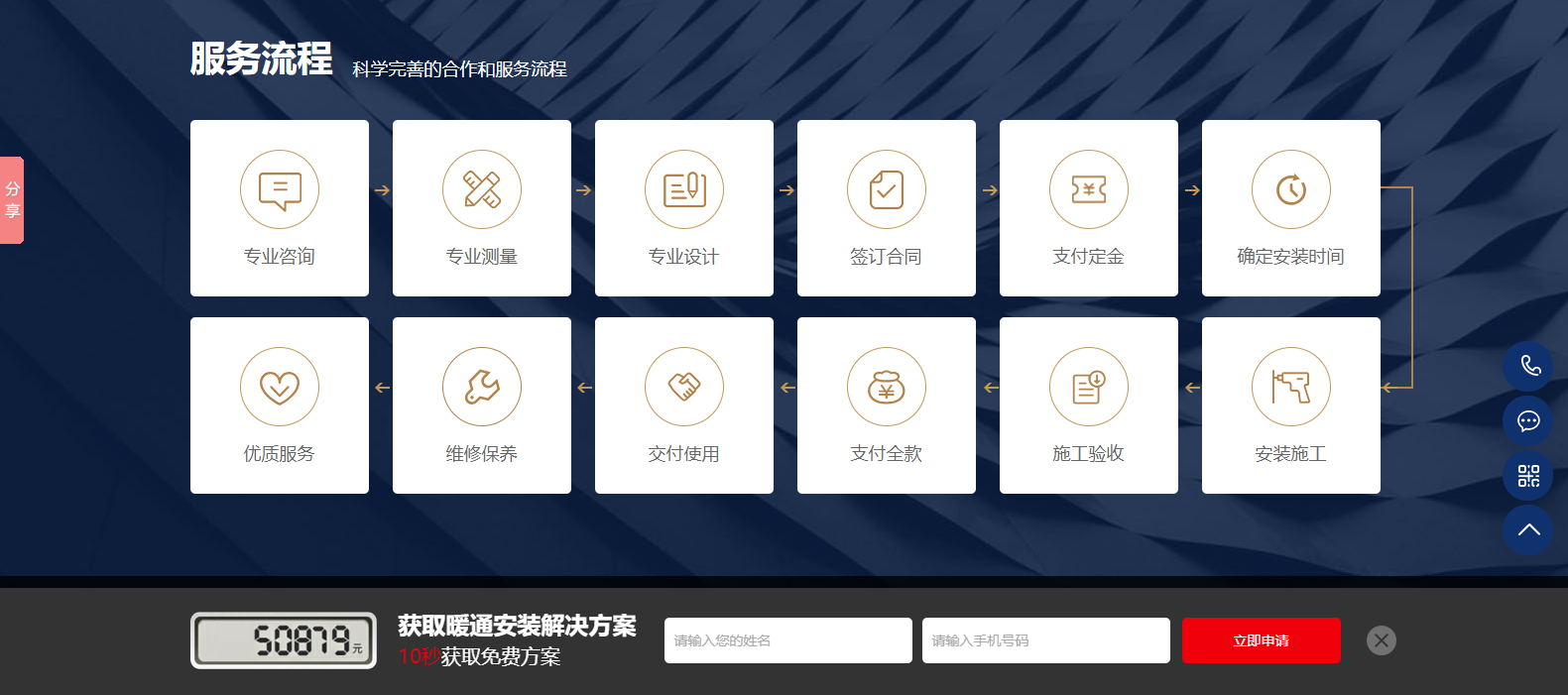Focus the 请输入您的姓名 name field
Image resolution: width=1568 pixels, height=695 pixels.
(787, 640)
